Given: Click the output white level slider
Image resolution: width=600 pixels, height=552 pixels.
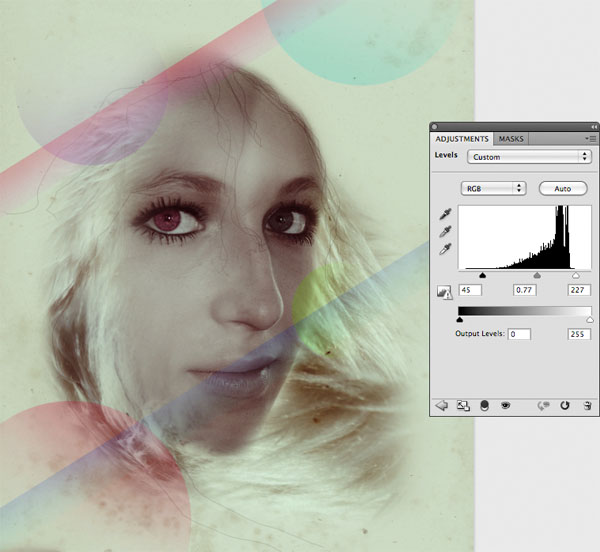Looking at the screenshot, I should (x=590, y=319).
